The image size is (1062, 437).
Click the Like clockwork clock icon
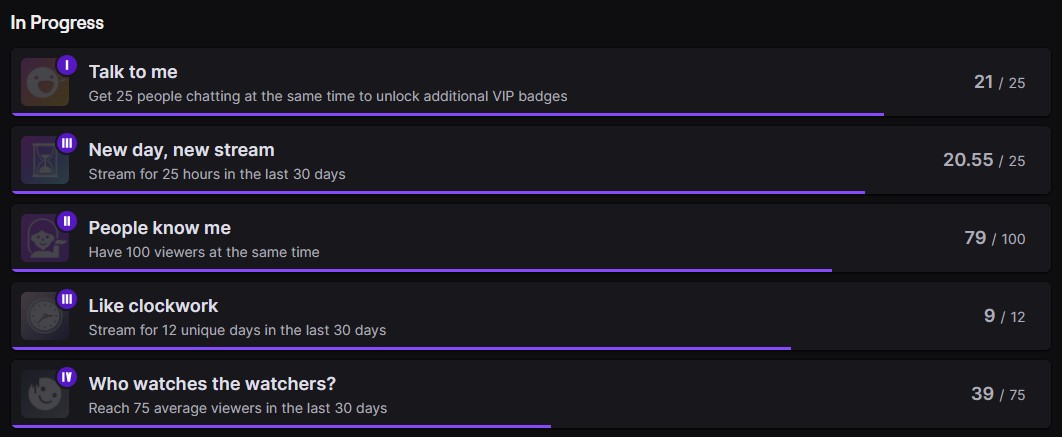[x=44, y=316]
